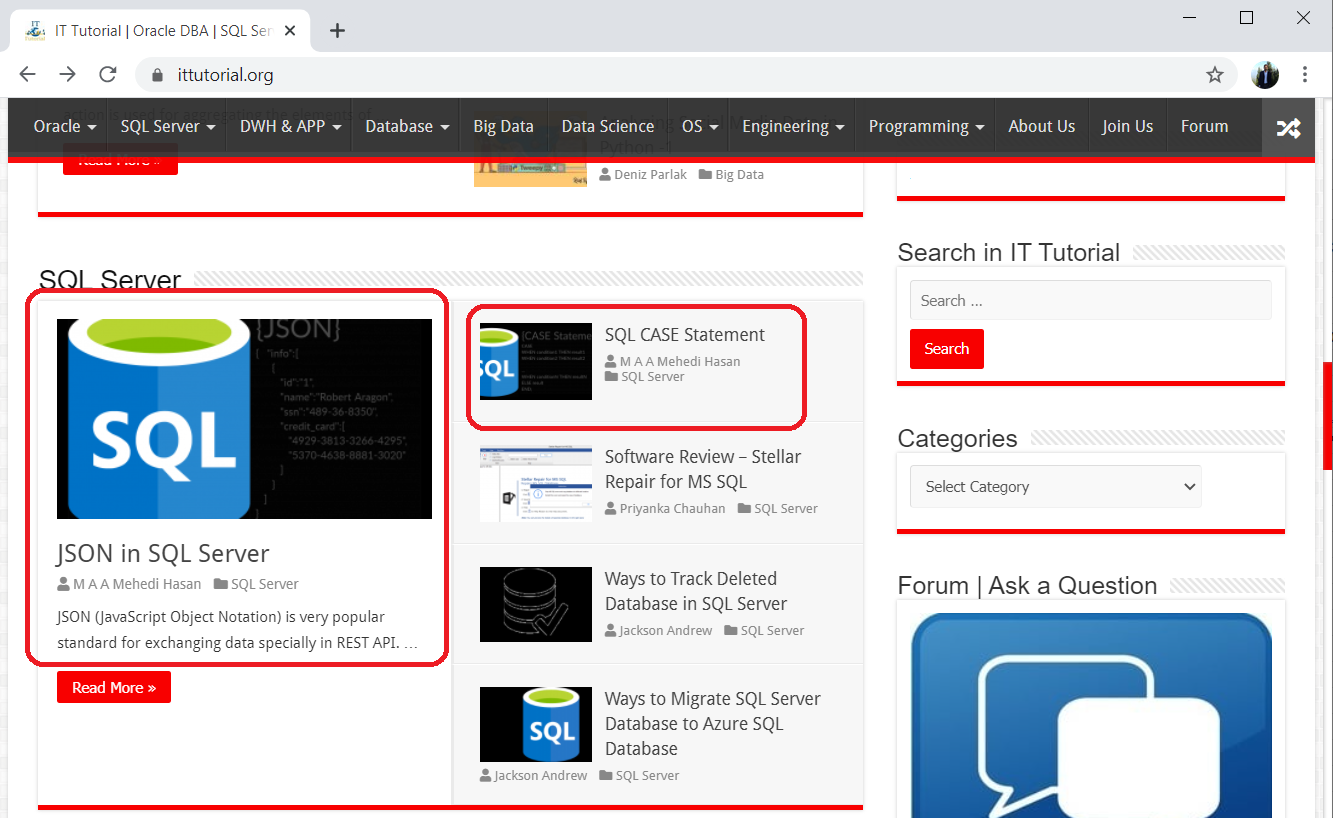Click Jackson Andrew under Track Deleted Database

tap(666, 630)
